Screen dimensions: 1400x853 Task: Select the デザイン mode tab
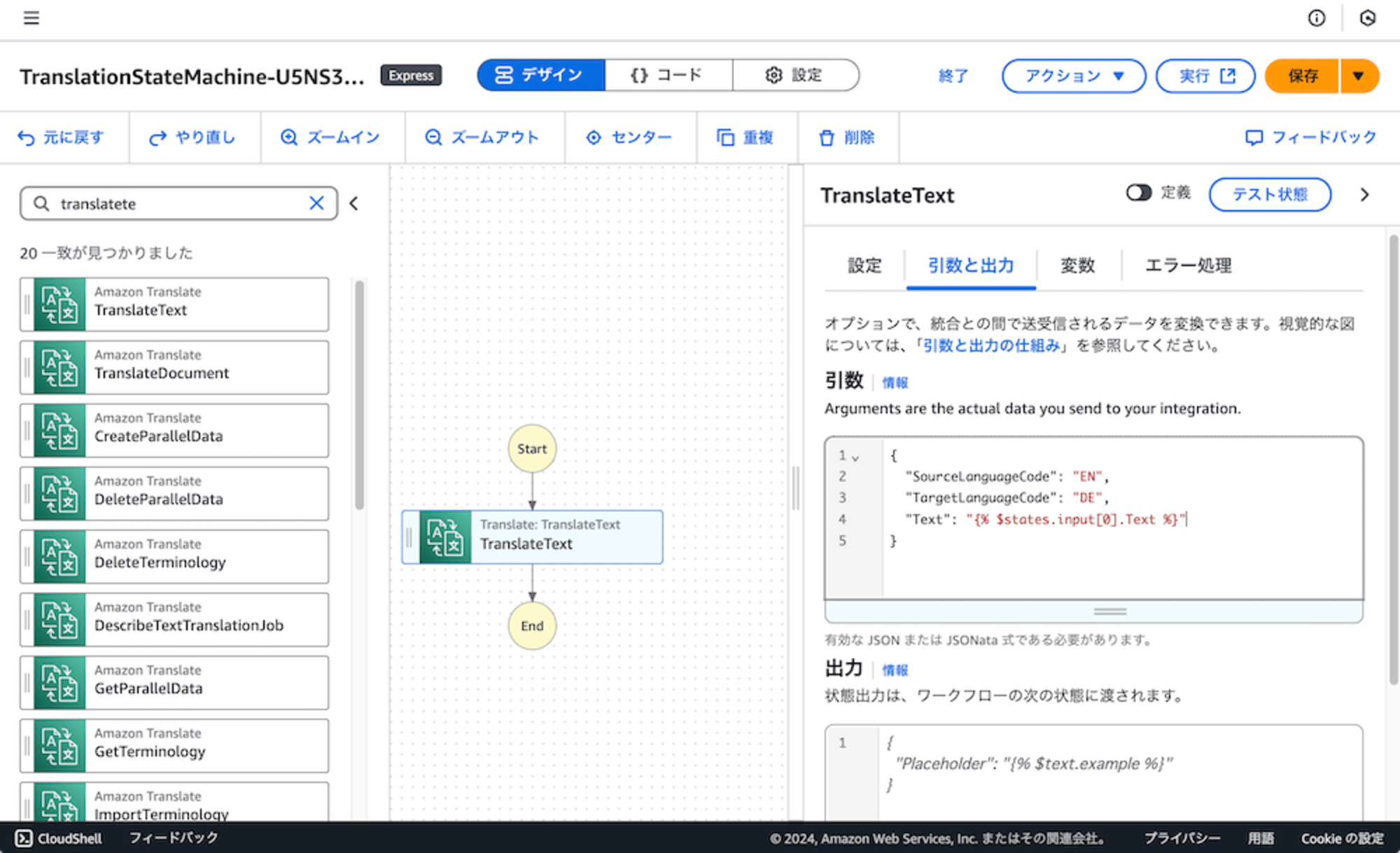[541, 75]
